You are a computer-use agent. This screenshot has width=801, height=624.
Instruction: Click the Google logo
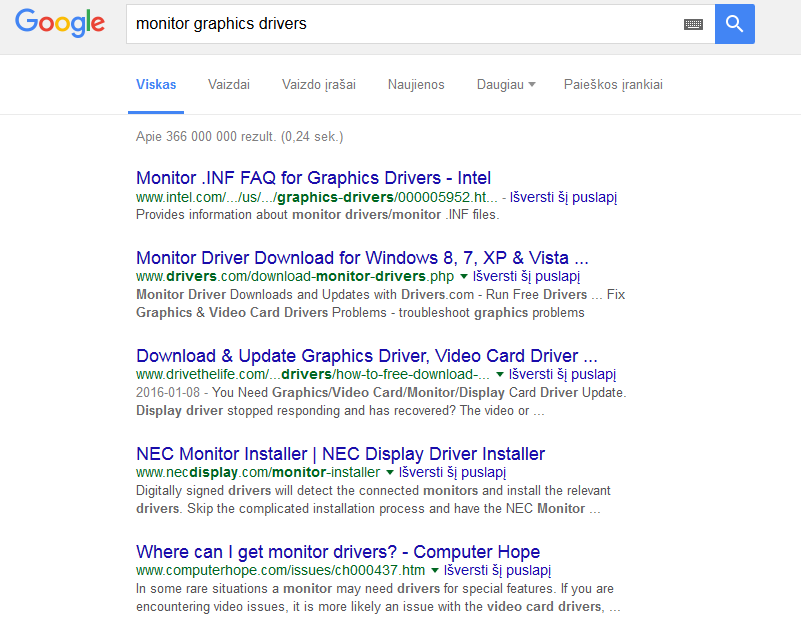(60, 23)
